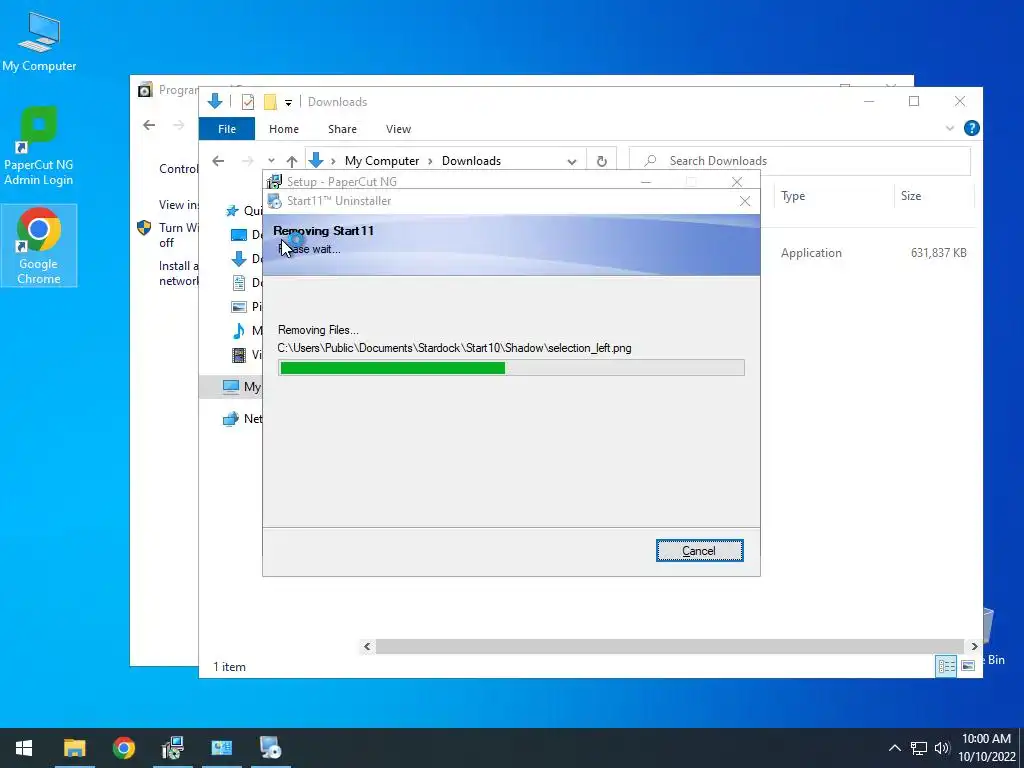Go back in the Downloads explorer window

click(218, 161)
